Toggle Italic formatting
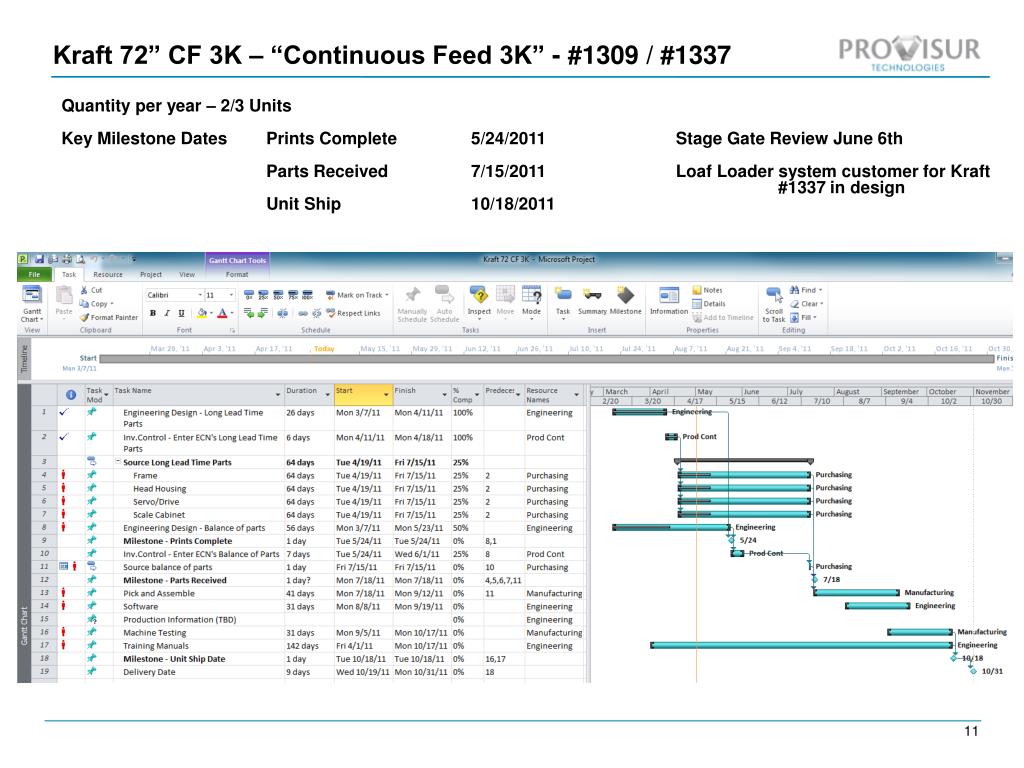 tap(167, 313)
